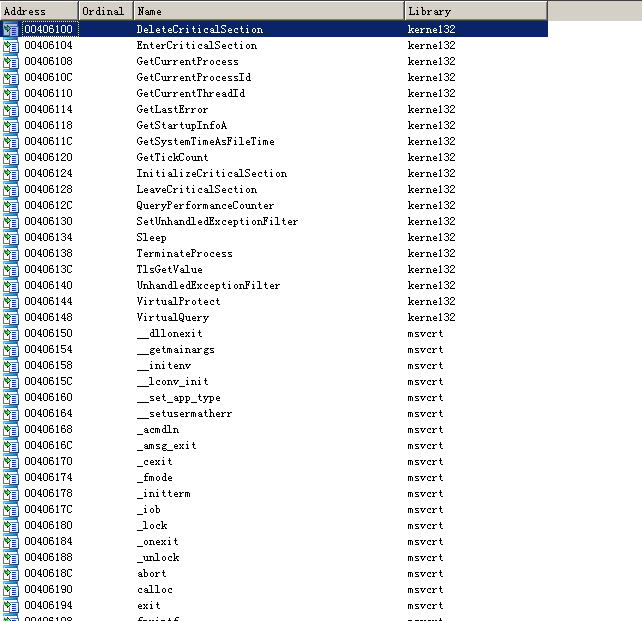Click import icon beside address 00406160
This screenshot has height=621, width=642.
(x=11, y=397)
